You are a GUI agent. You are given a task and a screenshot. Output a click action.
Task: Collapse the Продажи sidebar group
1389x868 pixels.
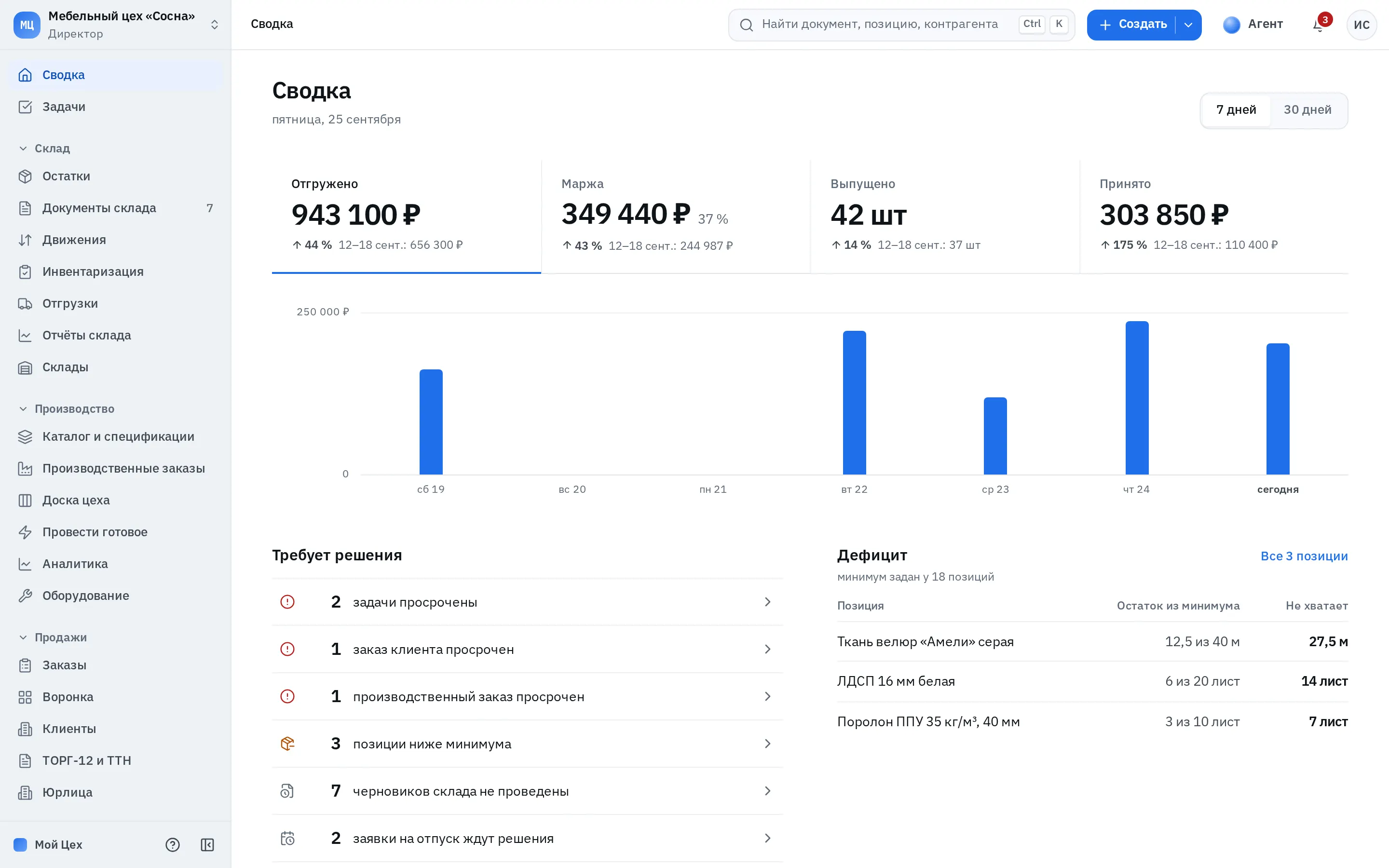coord(53,638)
